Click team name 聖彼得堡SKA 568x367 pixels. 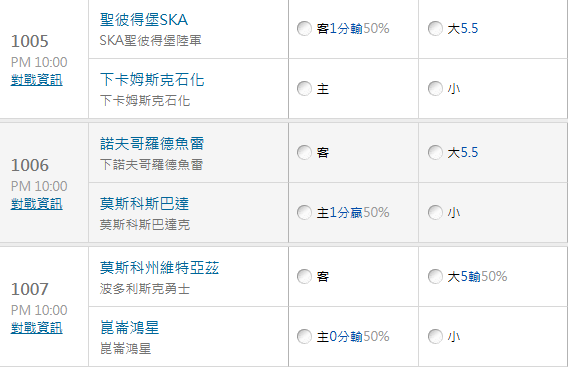(x=144, y=20)
